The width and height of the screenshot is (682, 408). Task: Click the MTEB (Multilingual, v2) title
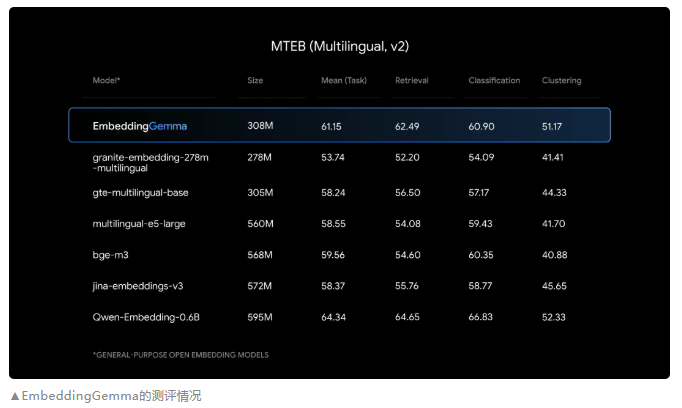[x=340, y=46]
